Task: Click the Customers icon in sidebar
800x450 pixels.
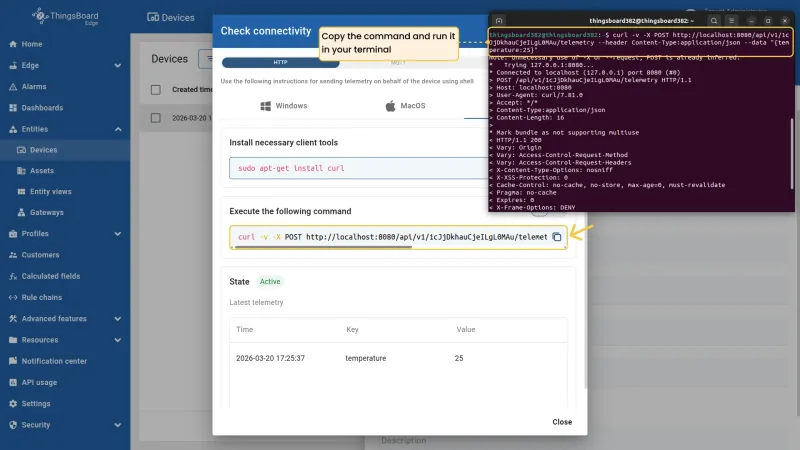Action: tap(13, 255)
